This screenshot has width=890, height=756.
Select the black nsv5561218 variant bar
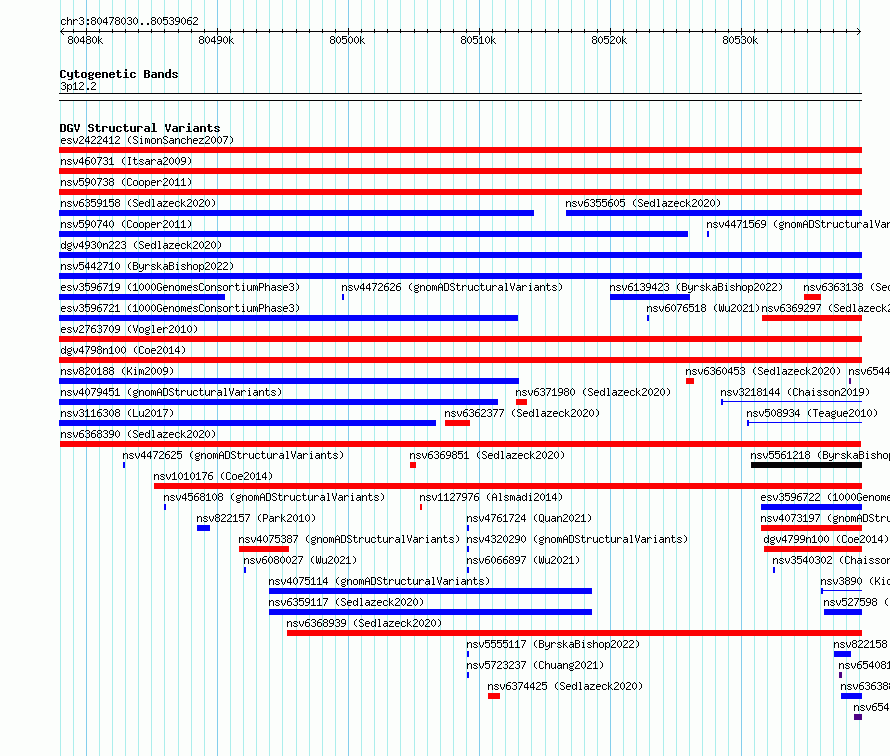pos(807,465)
